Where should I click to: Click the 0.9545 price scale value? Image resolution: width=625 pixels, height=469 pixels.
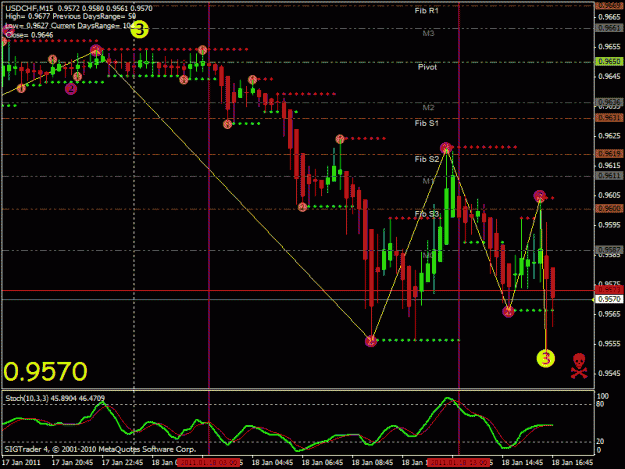coord(609,373)
